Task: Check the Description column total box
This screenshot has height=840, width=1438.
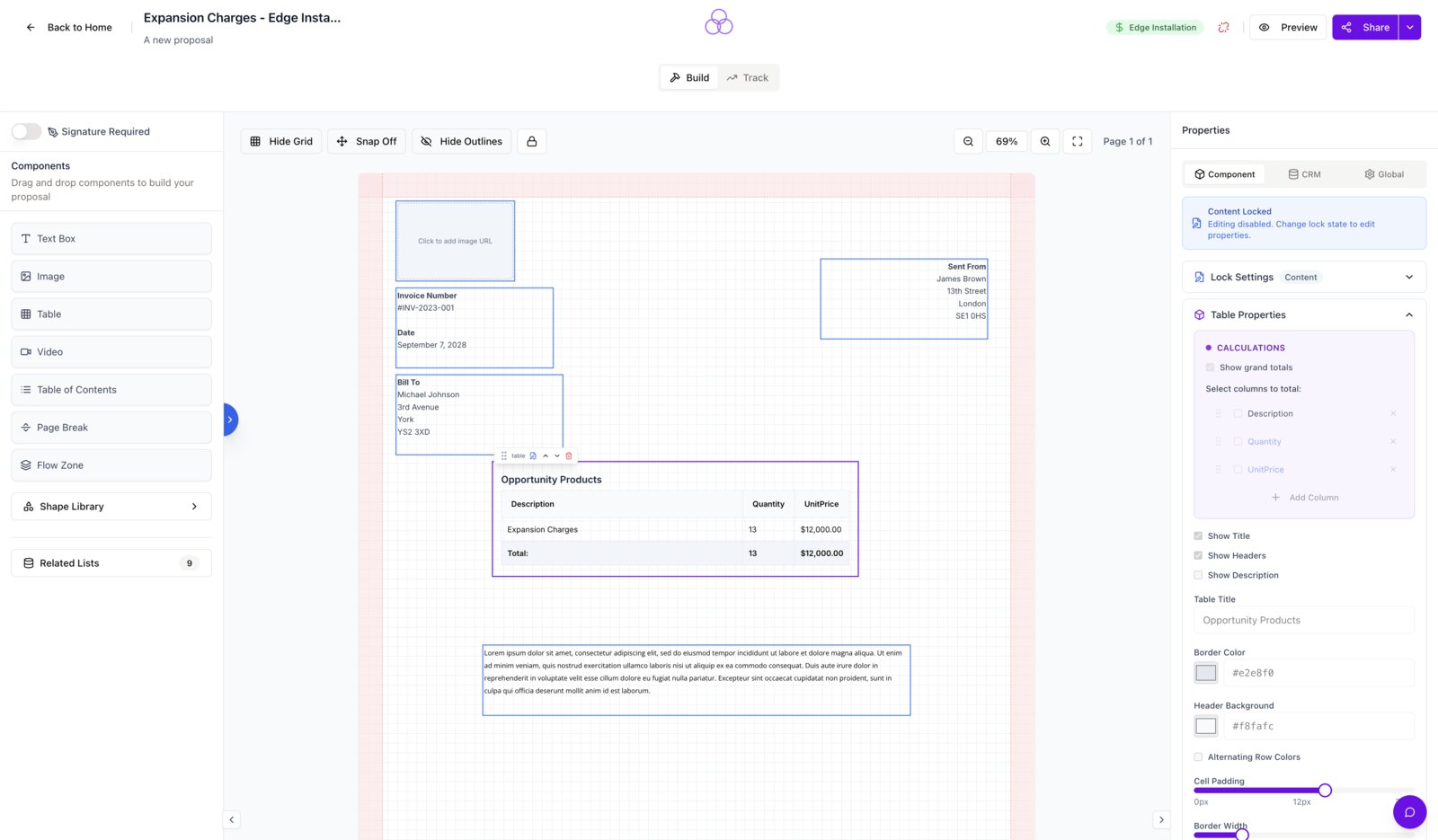Action: tap(1238, 413)
